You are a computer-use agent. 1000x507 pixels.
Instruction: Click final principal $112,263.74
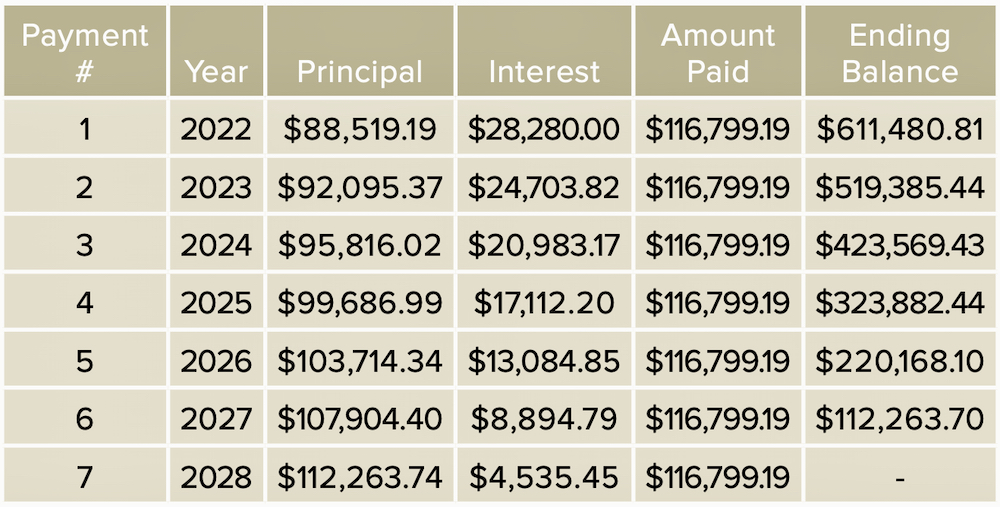point(360,476)
